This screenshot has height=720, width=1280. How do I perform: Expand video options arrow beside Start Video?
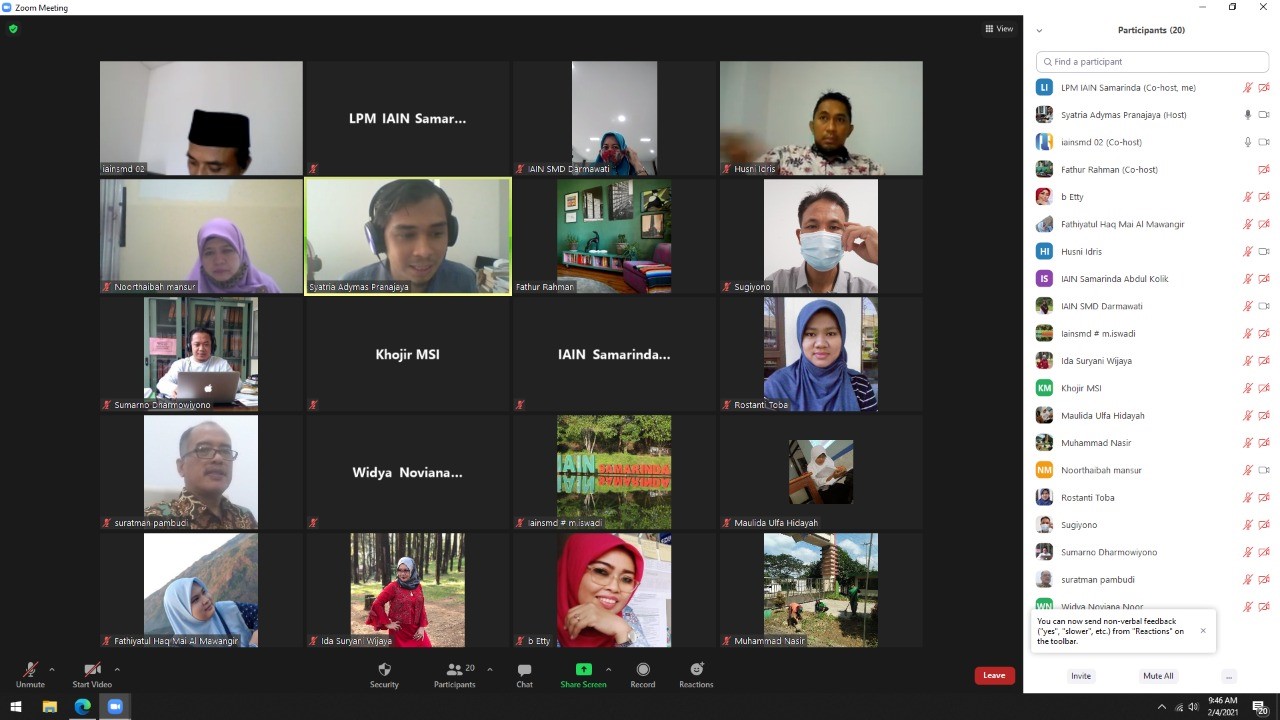[117, 669]
